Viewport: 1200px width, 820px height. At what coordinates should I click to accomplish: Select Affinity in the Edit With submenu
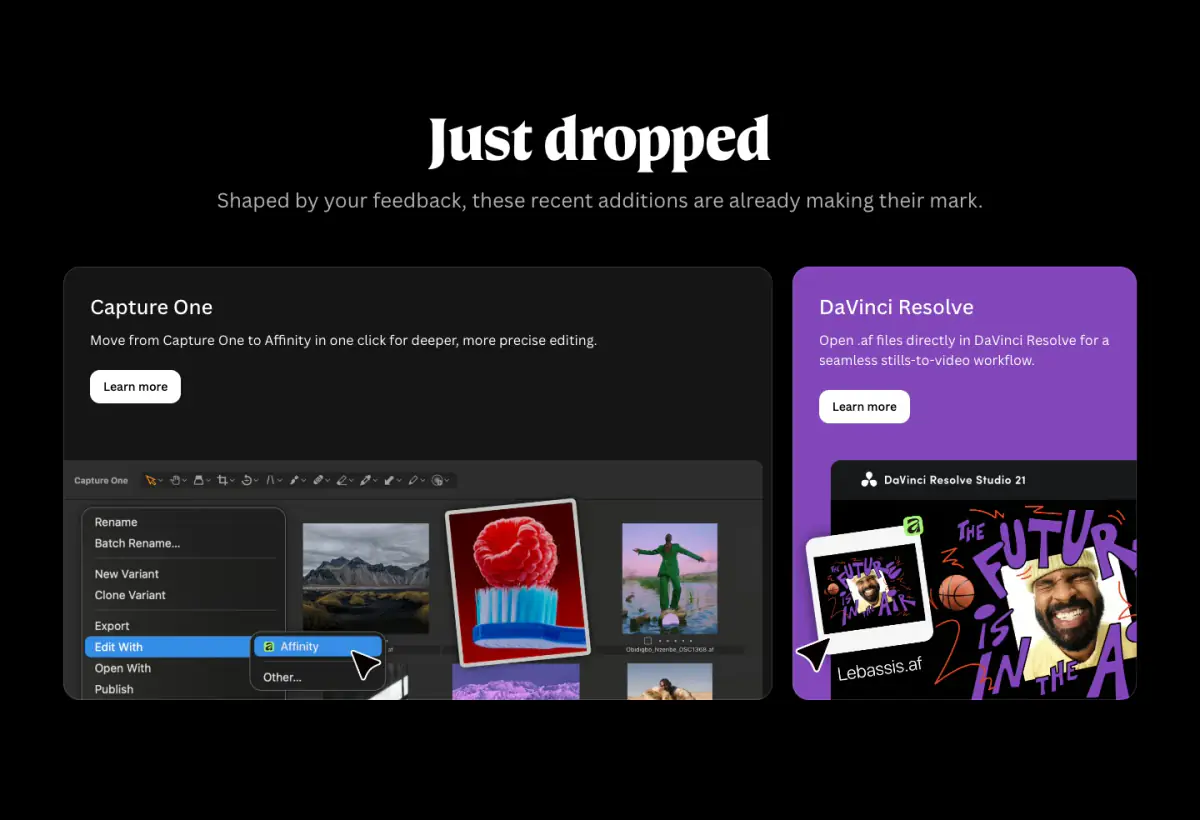coord(318,647)
